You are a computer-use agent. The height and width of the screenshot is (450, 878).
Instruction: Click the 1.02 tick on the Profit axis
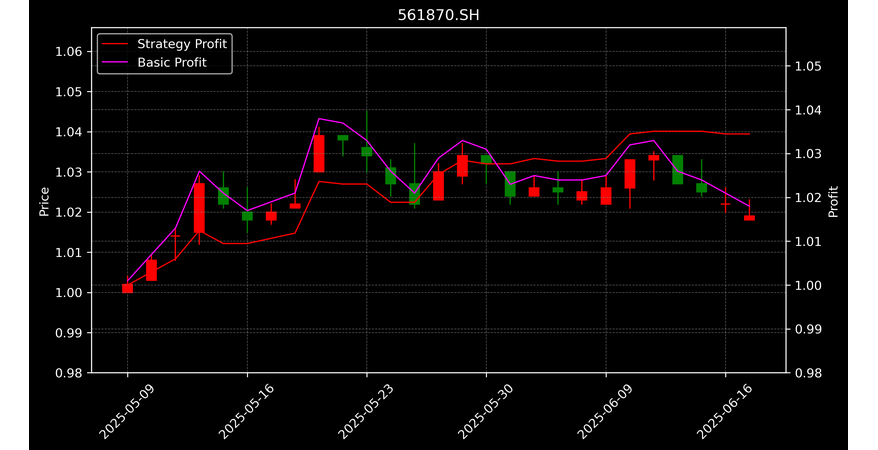pyautogui.click(x=809, y=198)
